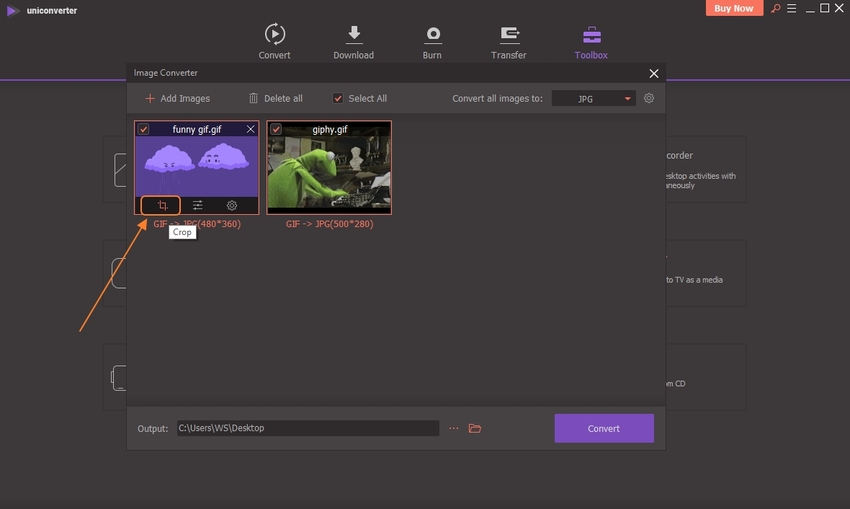Click Delete all
Screen dimensions: 850x509
click(275, 98)
